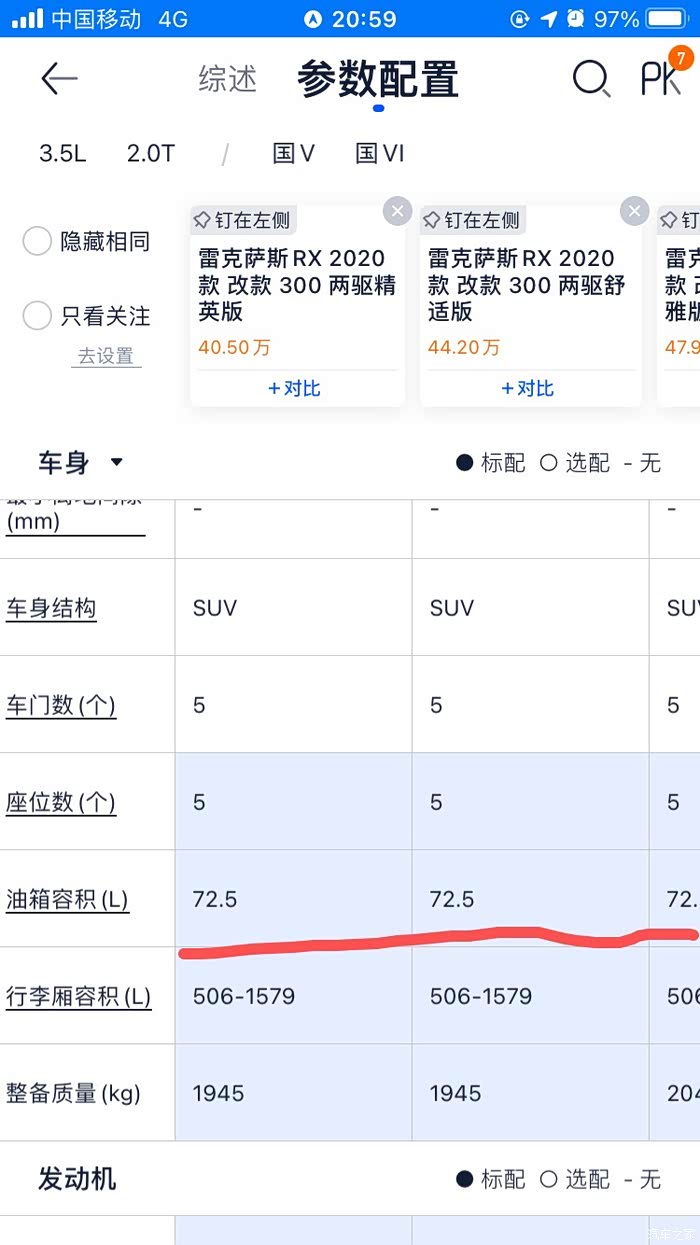The height and width of the screenshot is (1245, 700).
Task: Open the 油箱容积 (L) parameter explanation
Action: pos(67,899)
